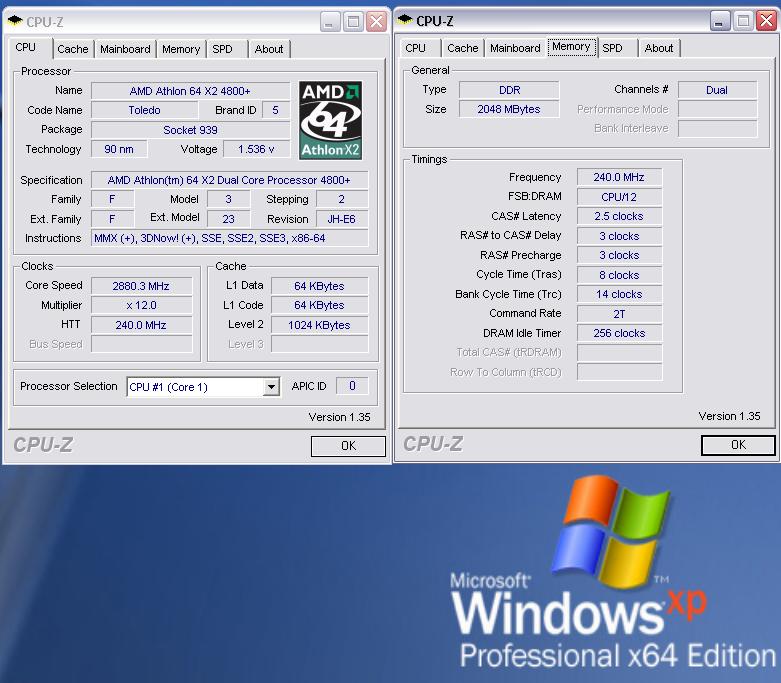Click the Stepping value 2
Image resolution: width=781 pixels, height=683 pixels.
click(x=342, y=199)
